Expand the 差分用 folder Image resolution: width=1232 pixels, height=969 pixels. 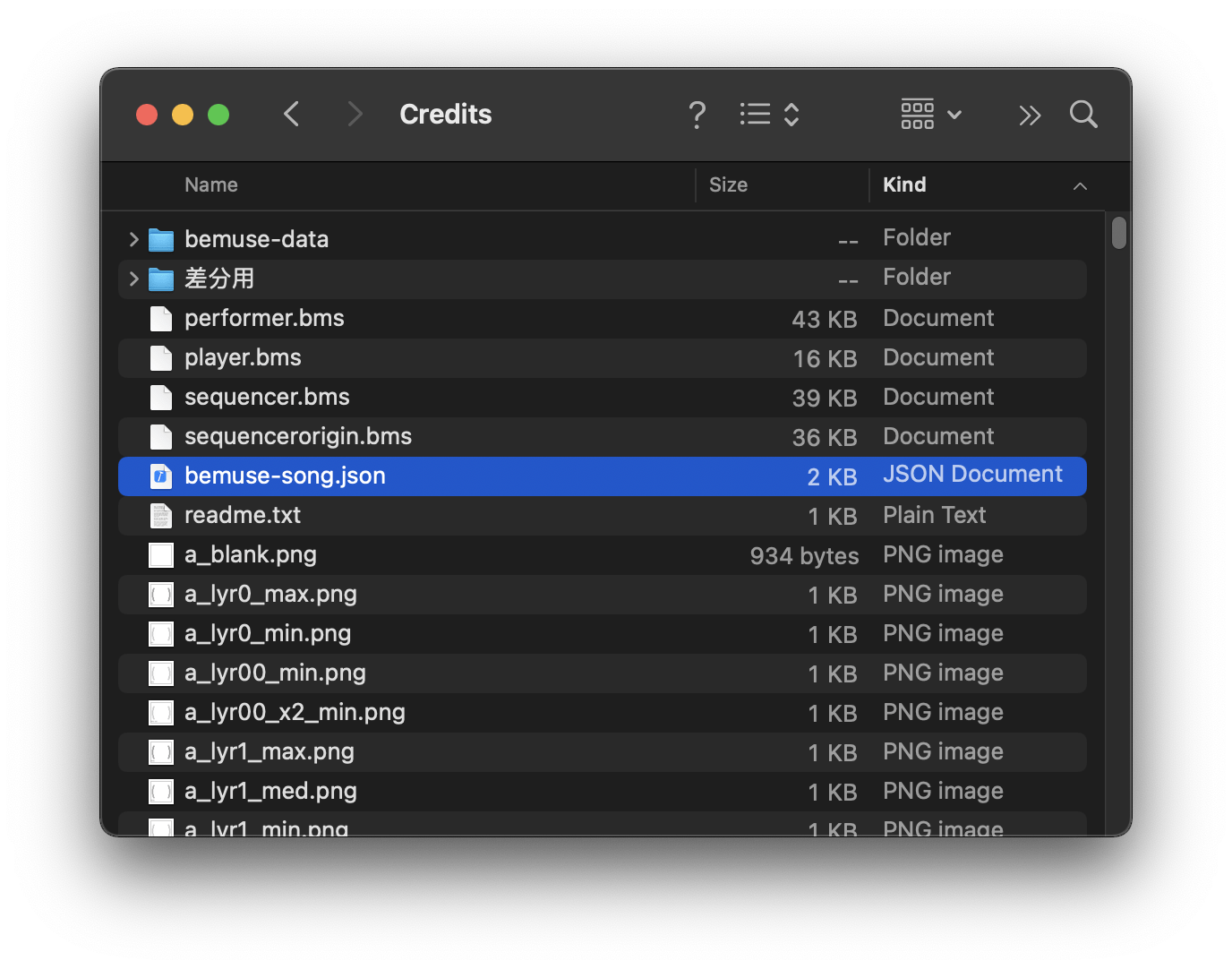coord(133,279)
